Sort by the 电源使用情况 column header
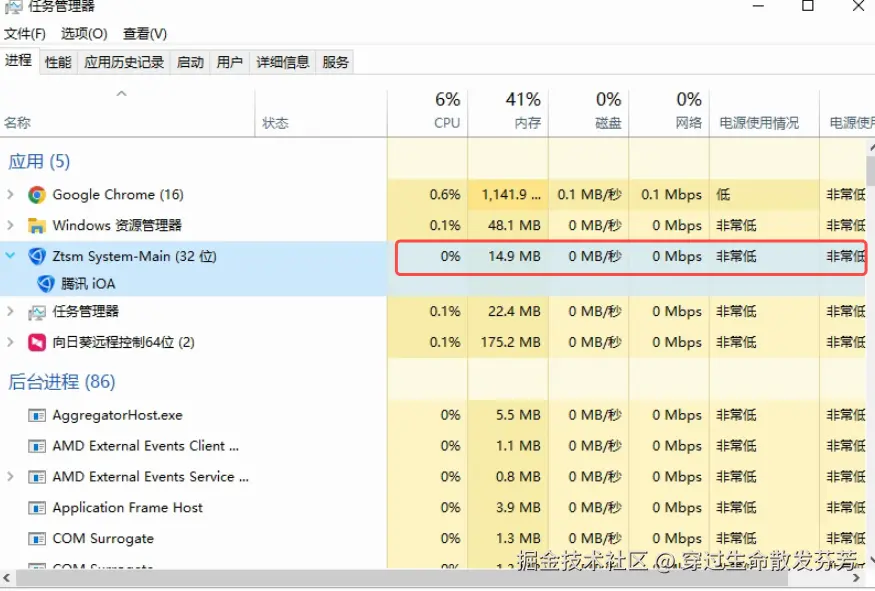Viewport: 875px width, 591px height. point(764,113)
